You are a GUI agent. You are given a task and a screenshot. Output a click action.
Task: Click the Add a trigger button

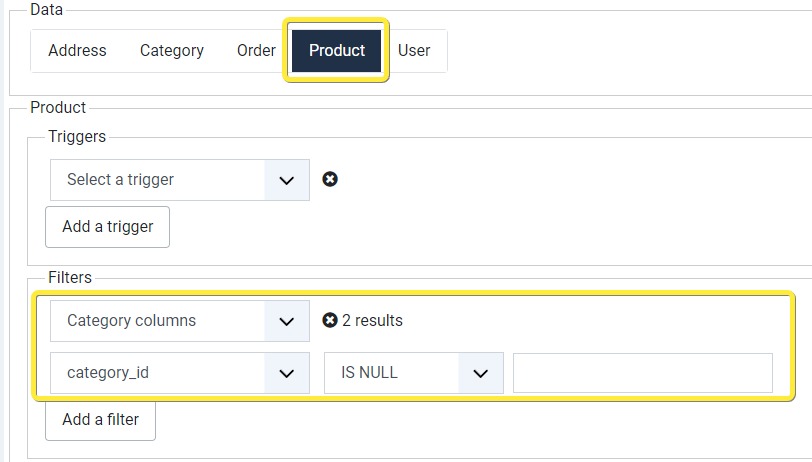(x=107, y=227)
